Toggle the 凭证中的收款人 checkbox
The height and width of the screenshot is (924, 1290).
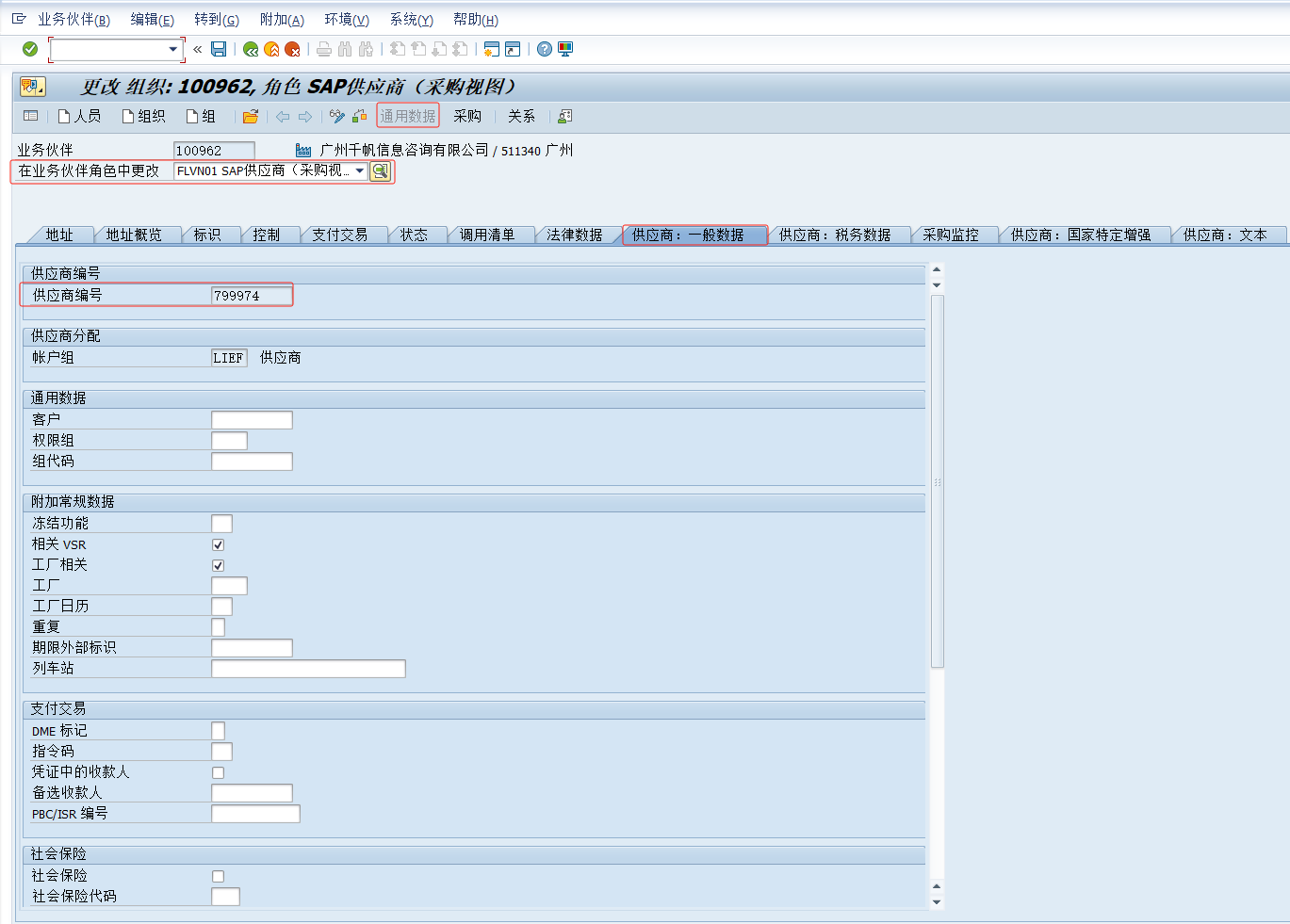(218, 772)
